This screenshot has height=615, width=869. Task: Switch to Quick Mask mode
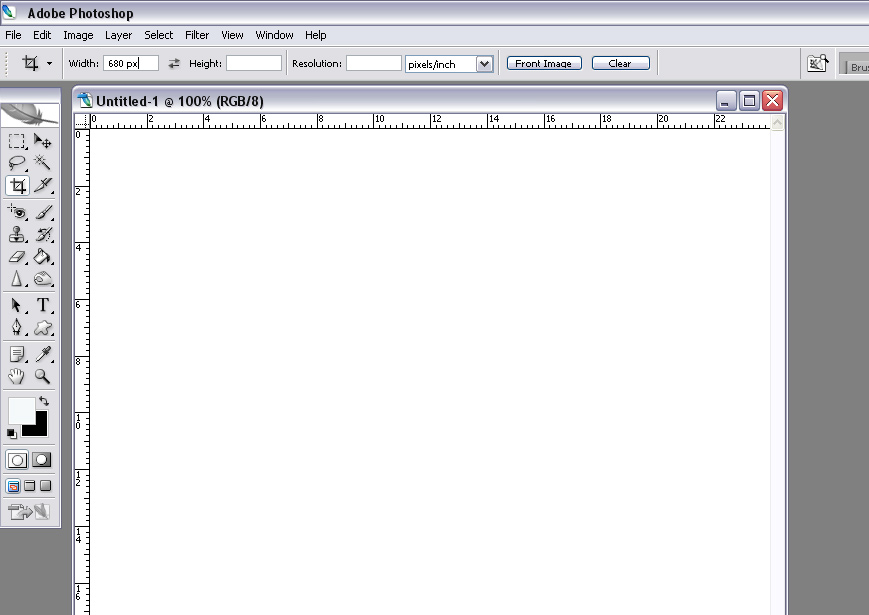(x=42, y=460)
